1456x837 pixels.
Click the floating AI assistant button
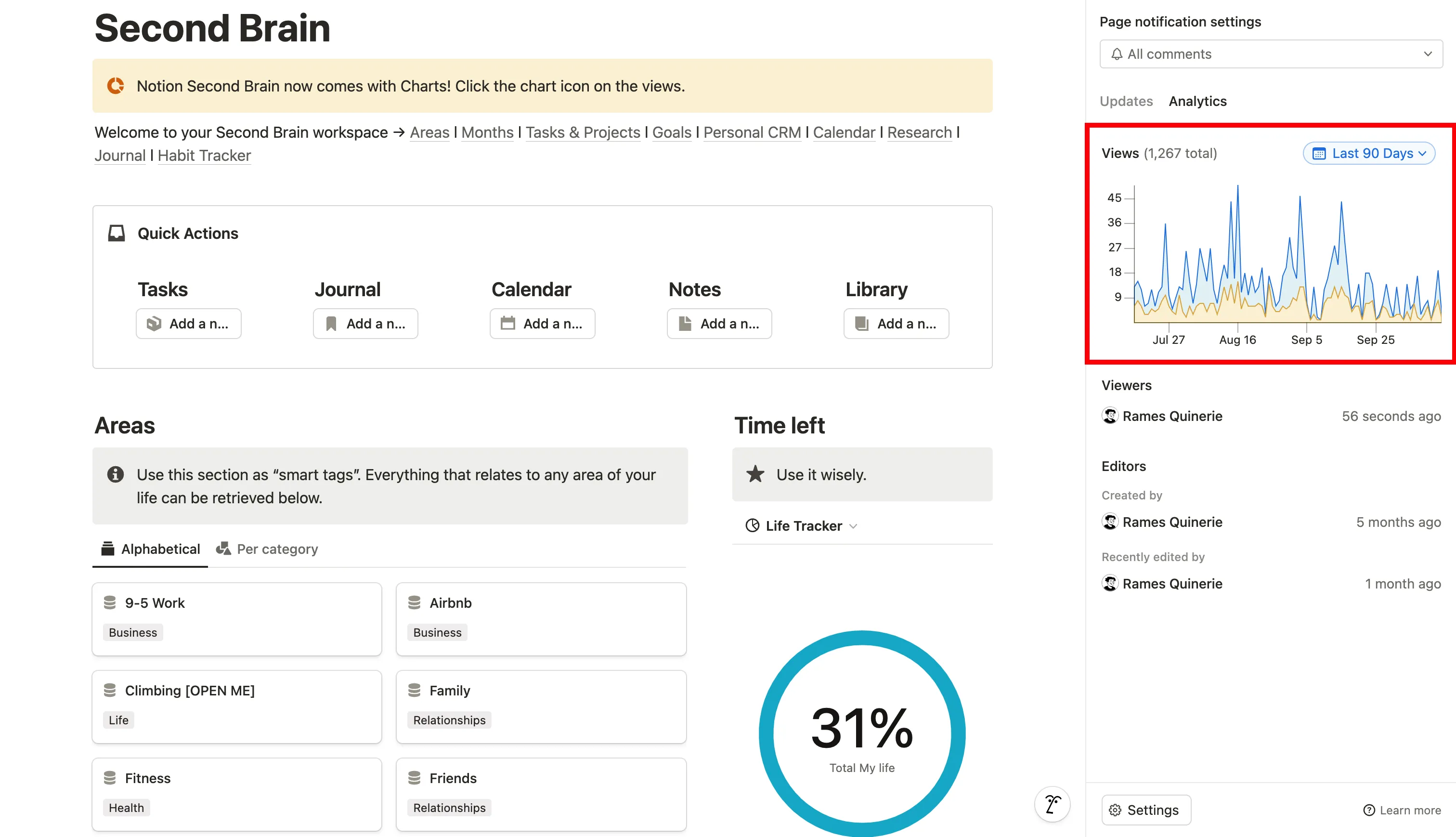click(1052, 804)
